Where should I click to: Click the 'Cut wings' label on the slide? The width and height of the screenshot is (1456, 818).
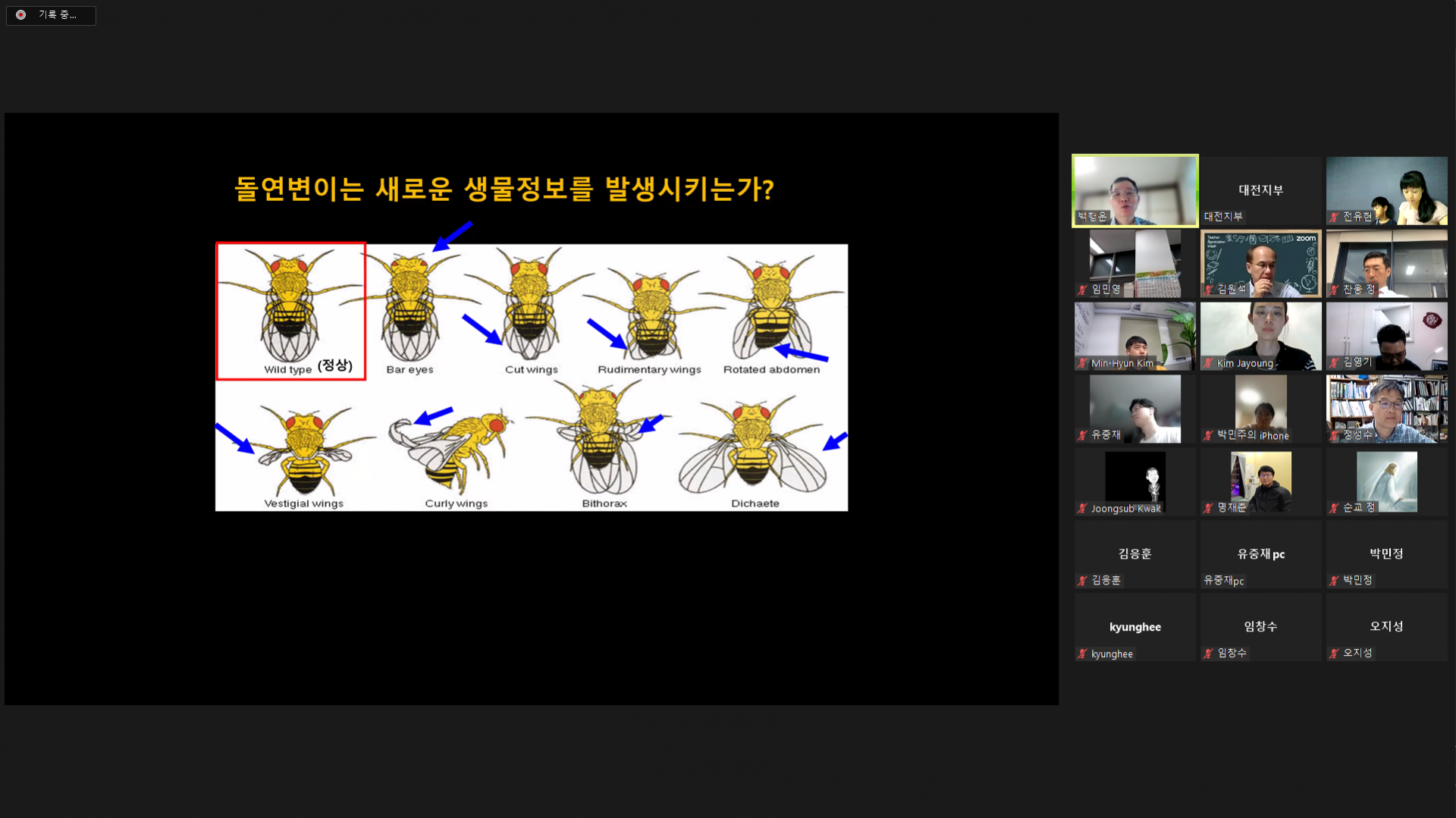click(532, 370)
